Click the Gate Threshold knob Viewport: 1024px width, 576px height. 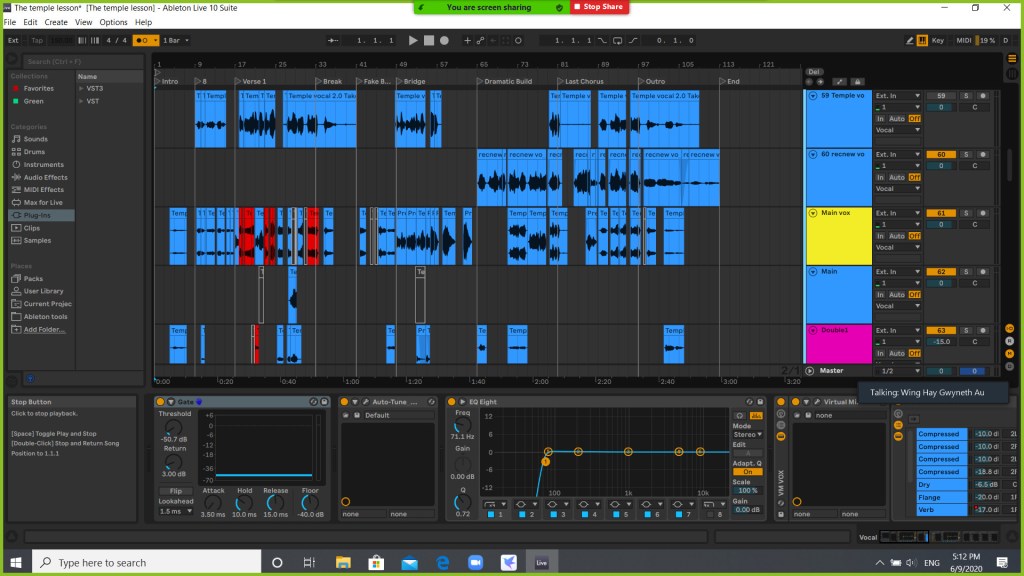174,427
